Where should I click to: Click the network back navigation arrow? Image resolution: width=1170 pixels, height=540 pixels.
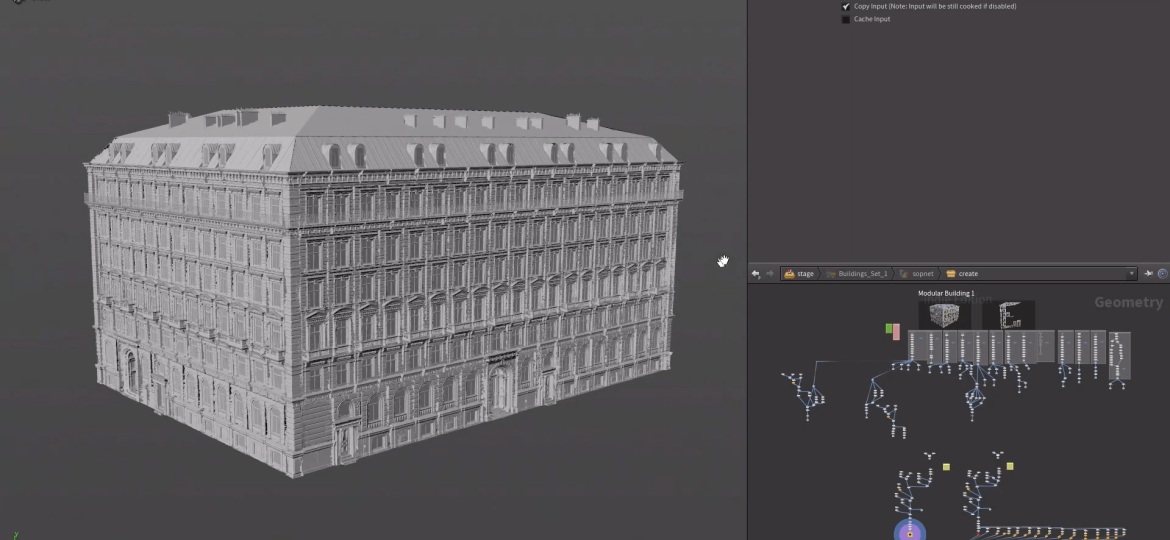coord(756,274)
